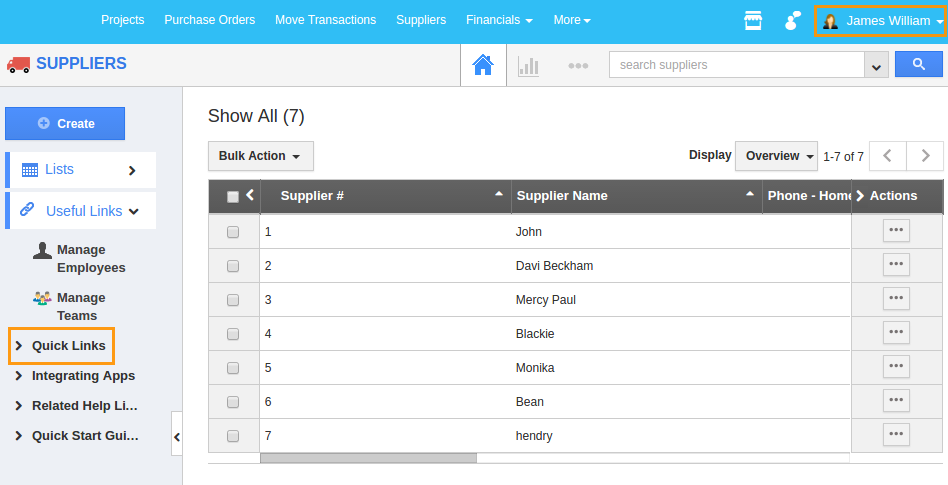Click the search suppliers input field
Screen dimensions: 948x485
pyautogui.click(x=736, y=65)
